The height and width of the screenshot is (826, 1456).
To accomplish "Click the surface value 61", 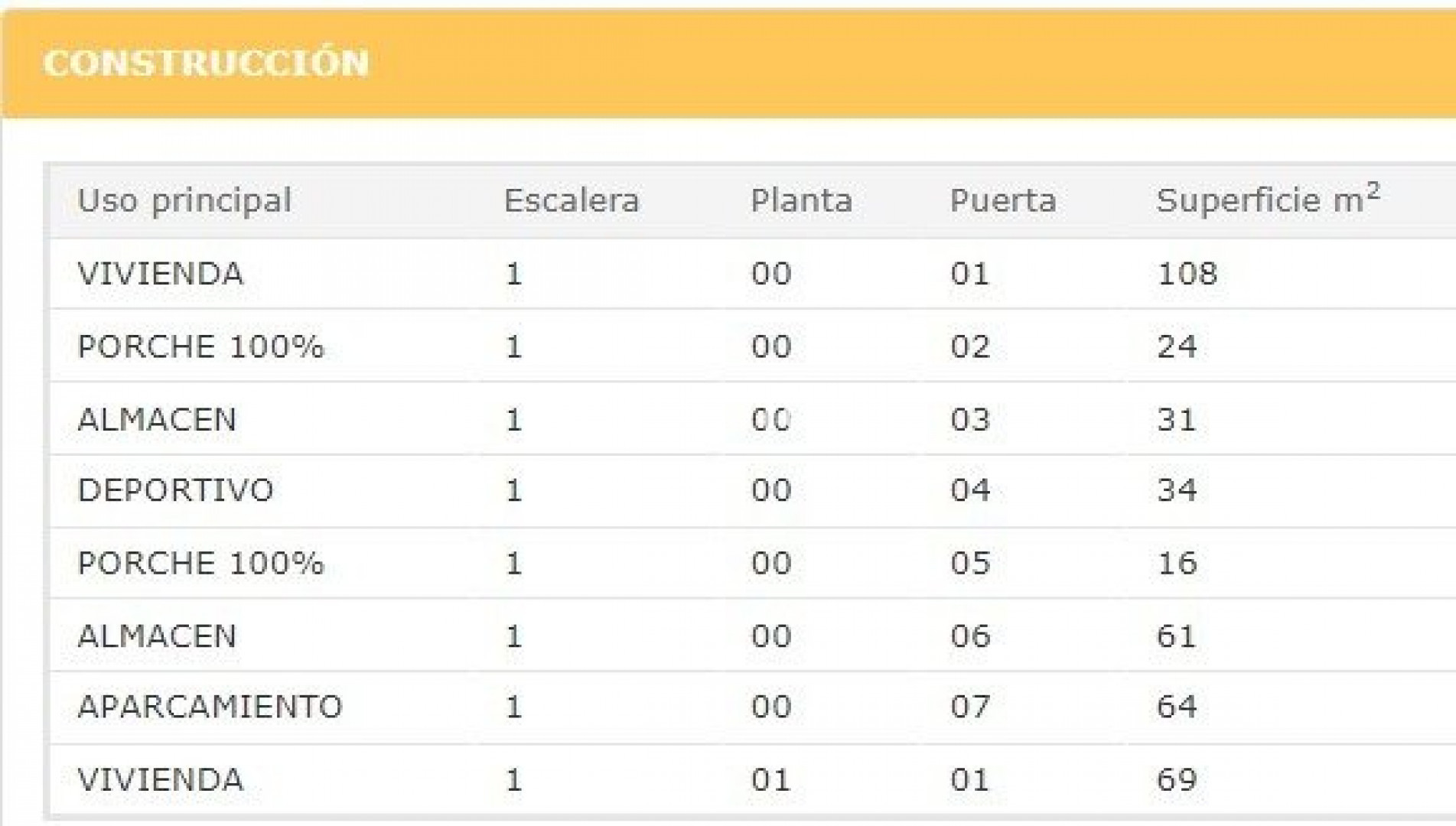I will [x=1176, y=636].
